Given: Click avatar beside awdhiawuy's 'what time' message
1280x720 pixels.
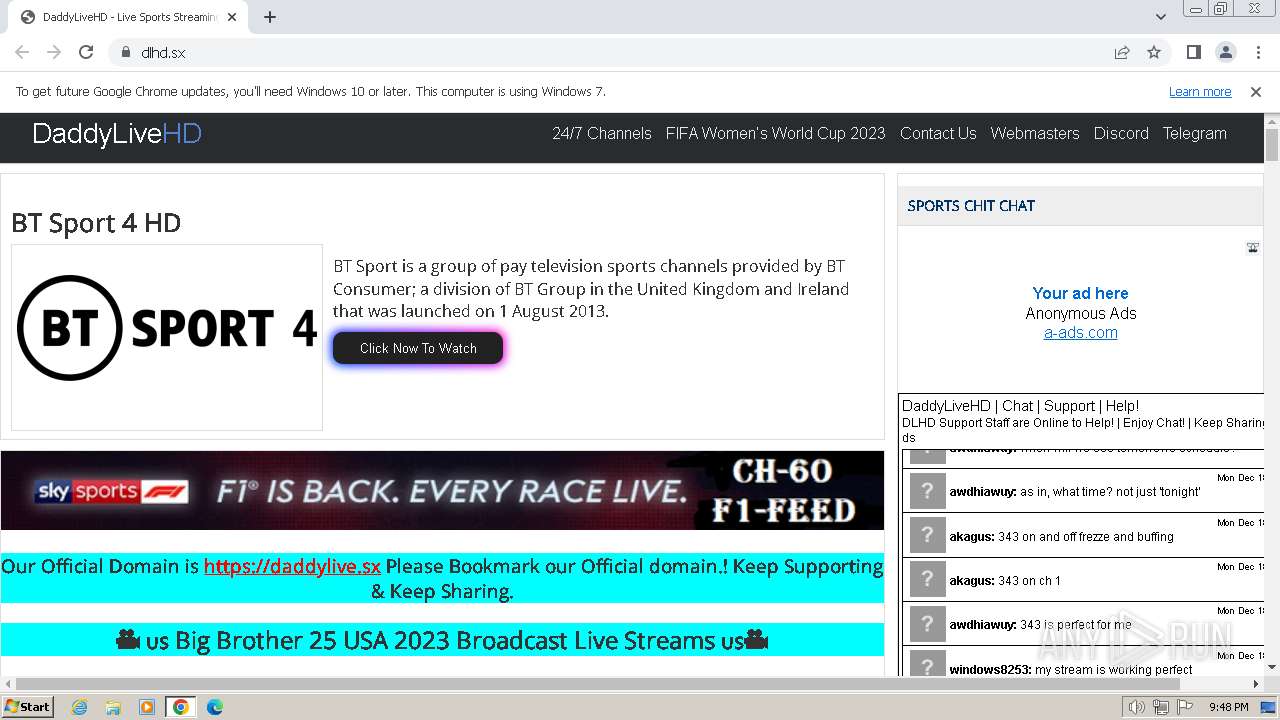Looking at the screenshot, I should (x=927, y=491).
